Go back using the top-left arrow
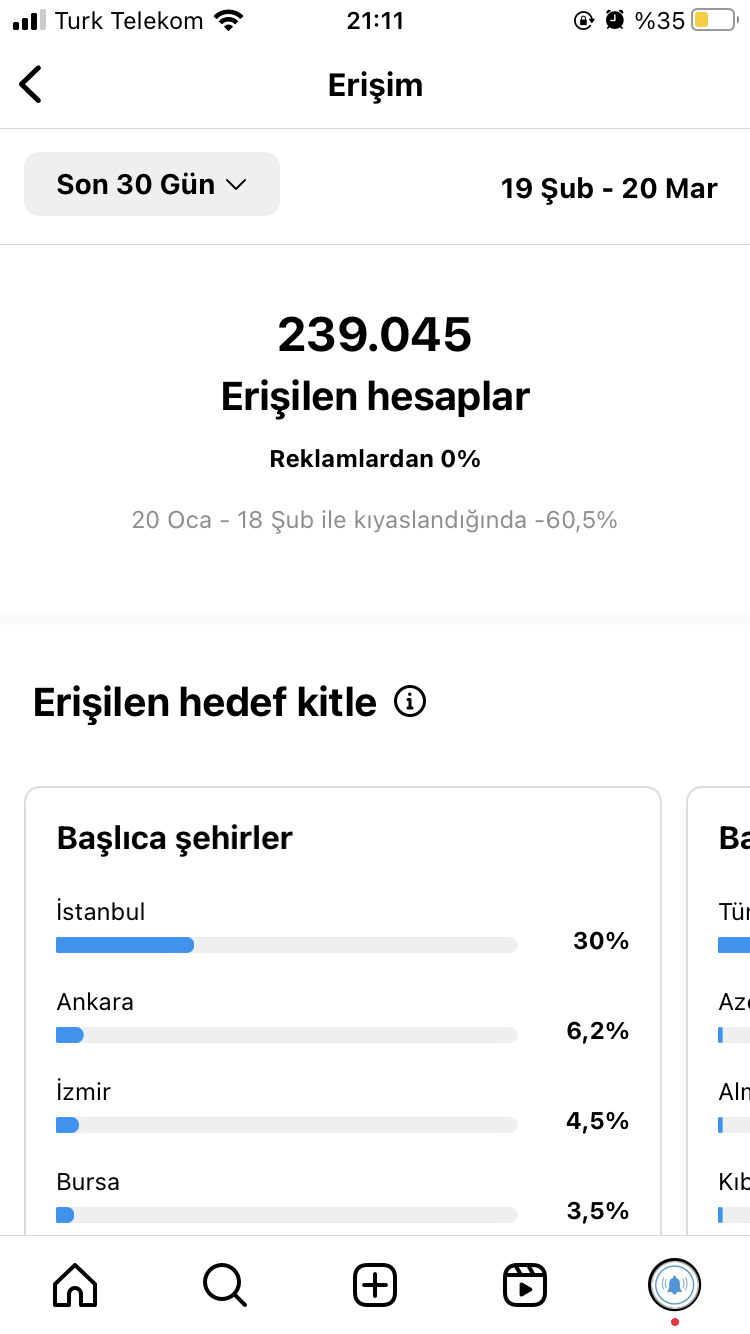The height and width of the screenshot is (1334, 750). [30, 84]
